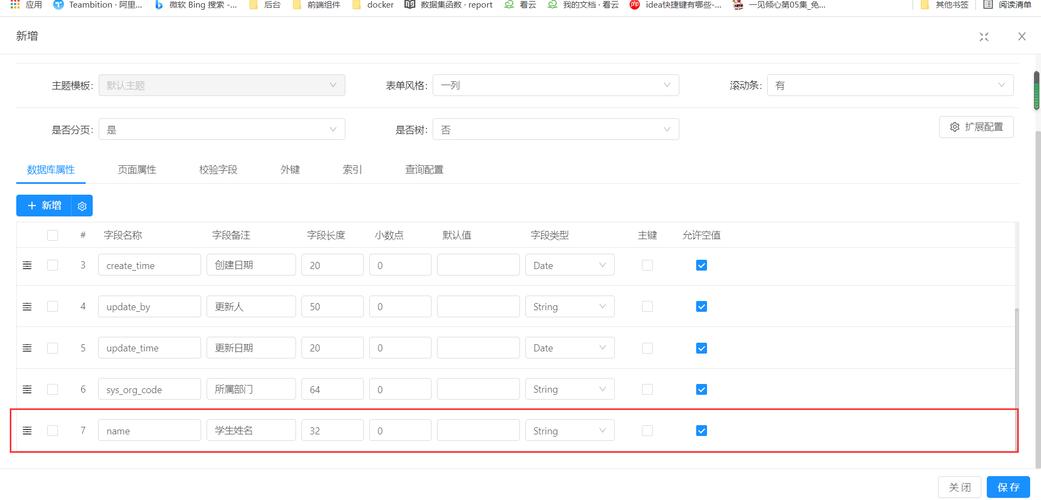Select the row checkbox for name field

(x=52, y=430)
